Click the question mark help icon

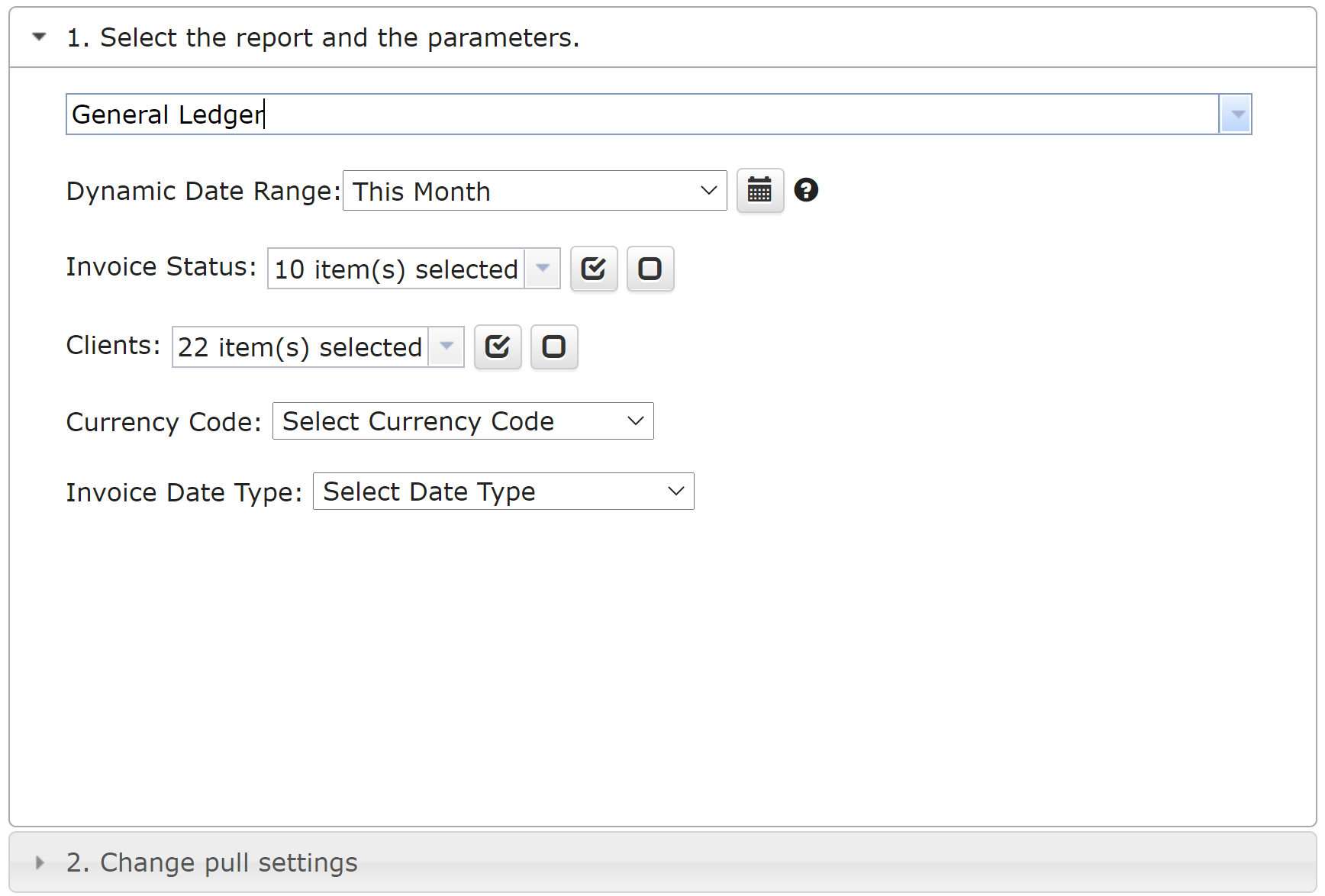coord(806,190)
